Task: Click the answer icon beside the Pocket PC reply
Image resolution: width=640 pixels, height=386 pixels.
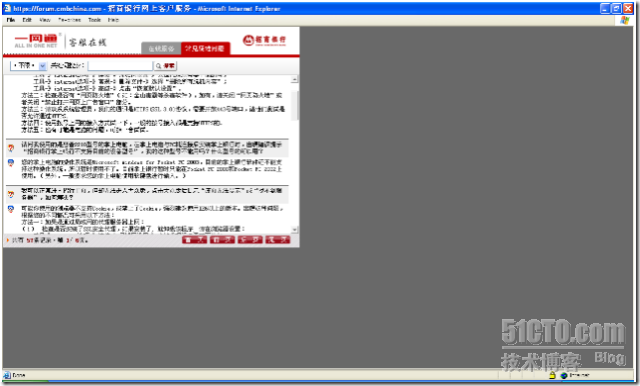Action: coord(11,163)
